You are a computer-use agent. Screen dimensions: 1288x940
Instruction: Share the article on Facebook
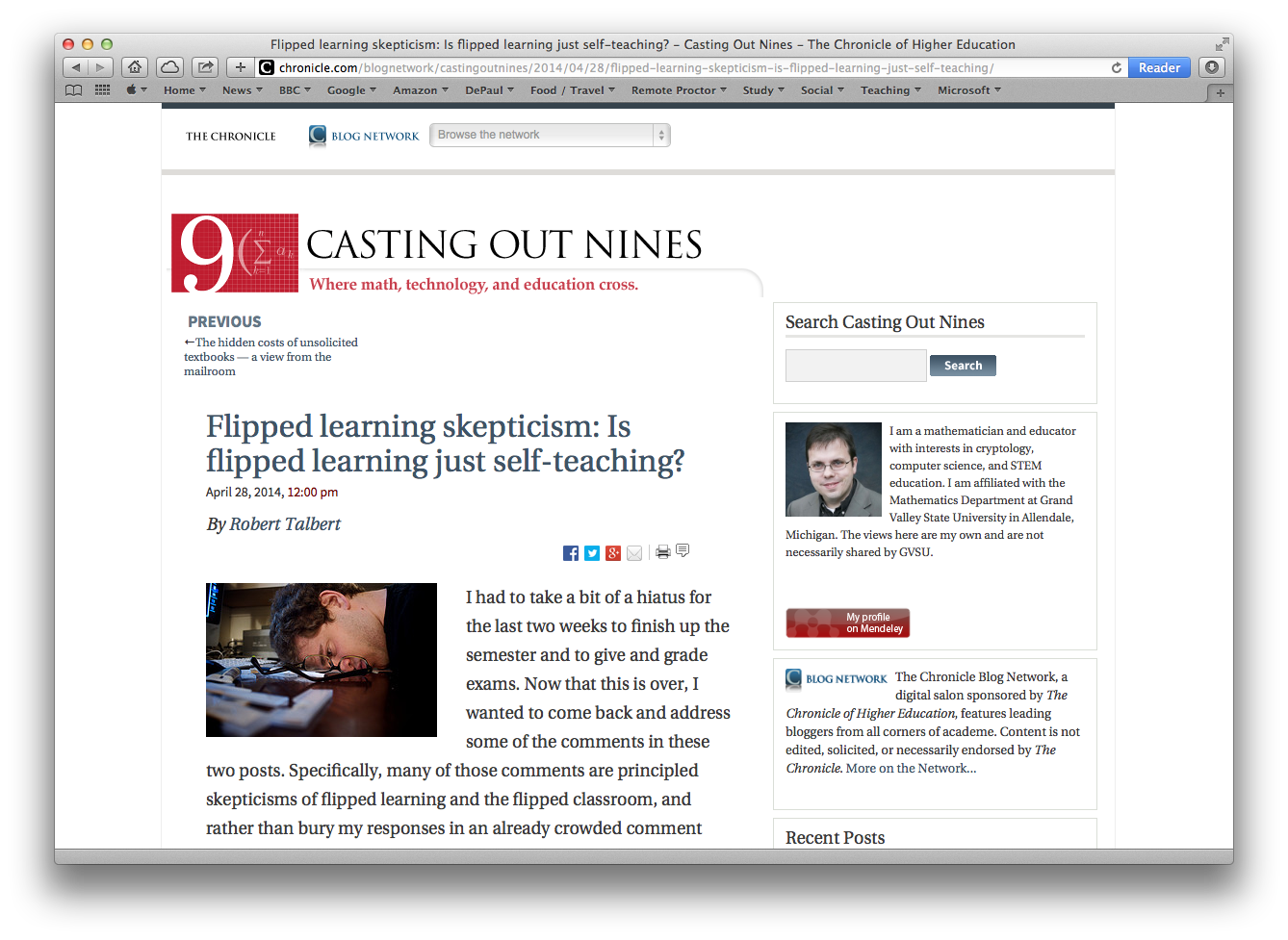tap(571, 553)
